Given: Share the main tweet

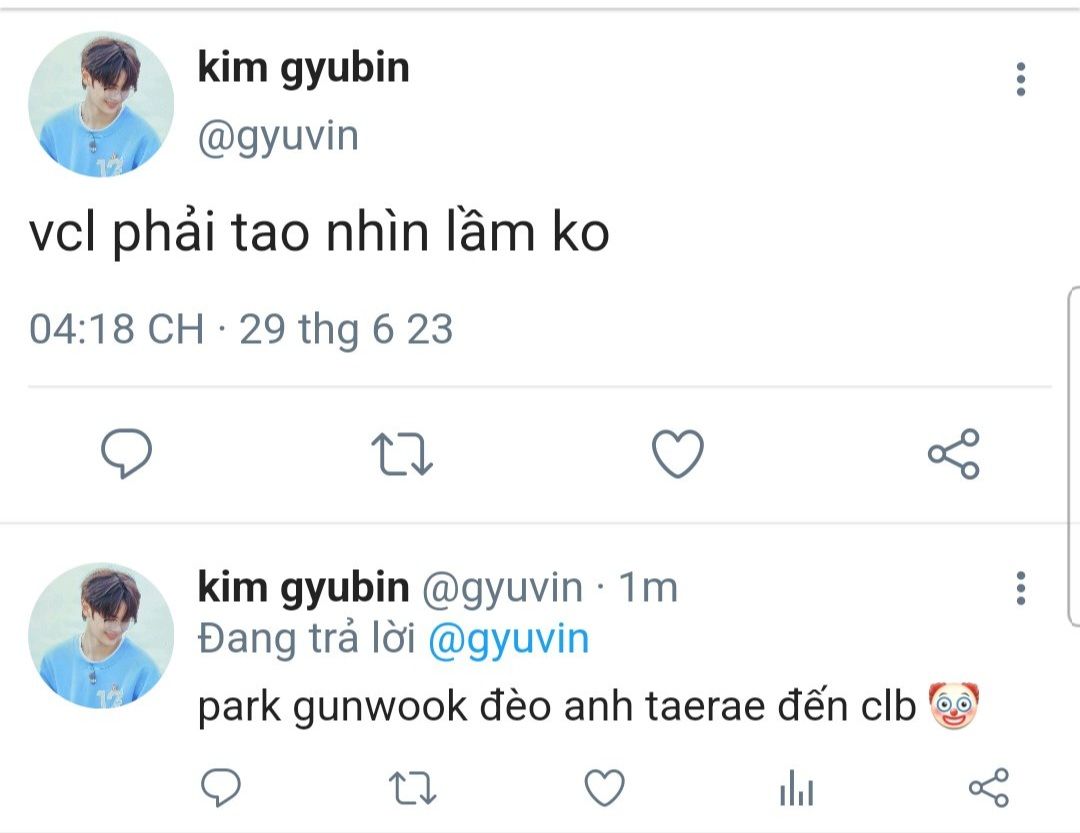Looking at the screenshot, I should coord(954,455).
